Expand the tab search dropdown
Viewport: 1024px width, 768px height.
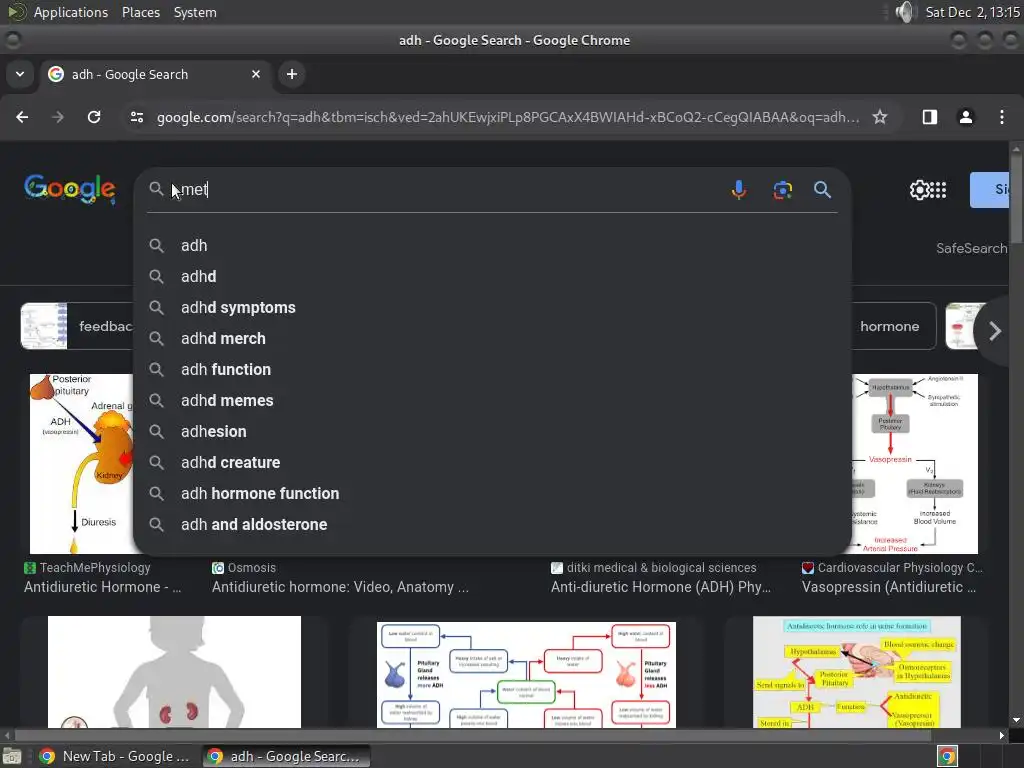(x=20, y=74)
